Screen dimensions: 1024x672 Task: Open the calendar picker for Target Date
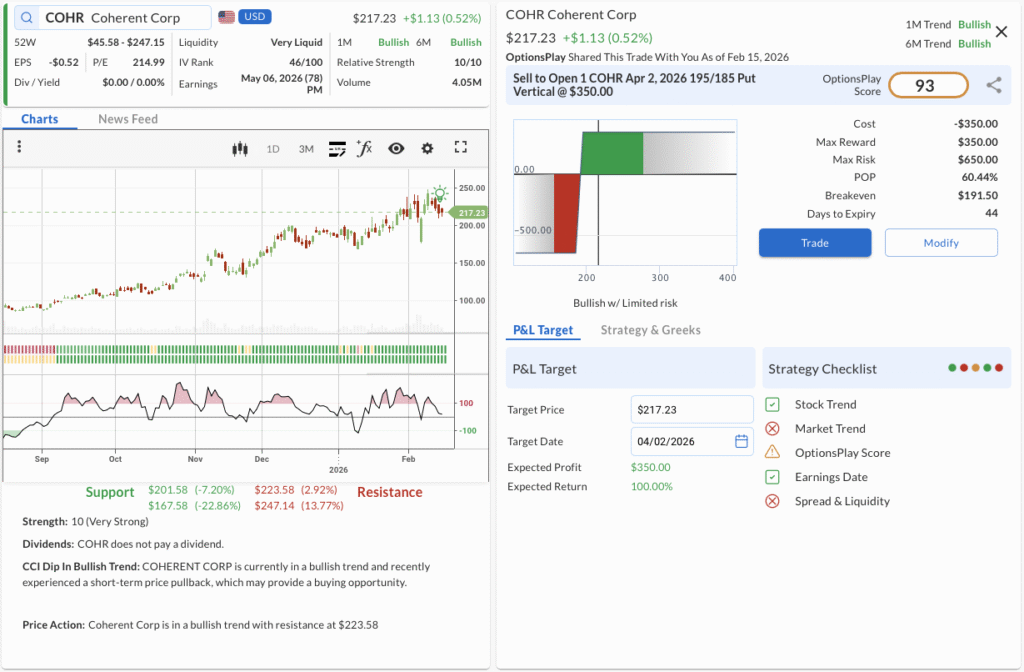741,441
